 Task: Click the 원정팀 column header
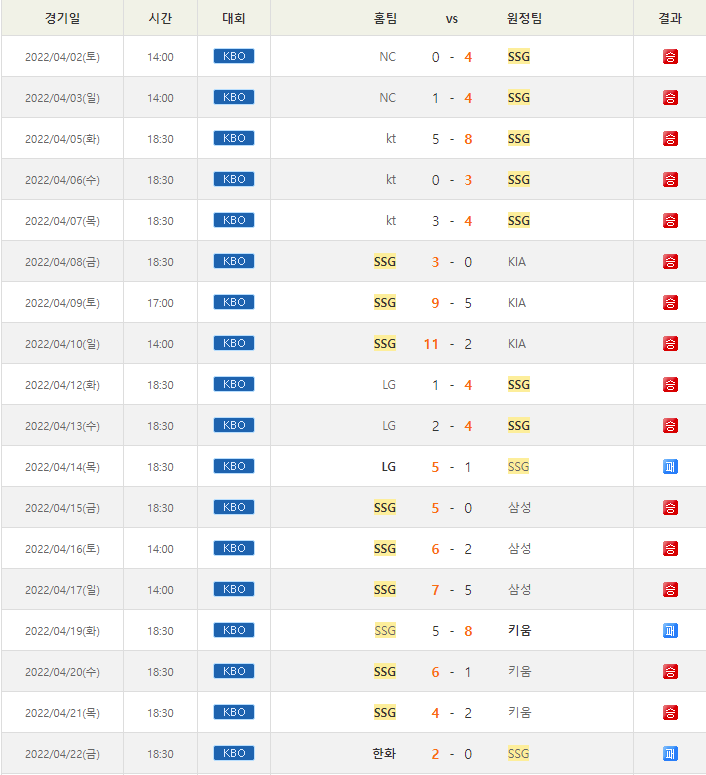click(x=524, y=18)
